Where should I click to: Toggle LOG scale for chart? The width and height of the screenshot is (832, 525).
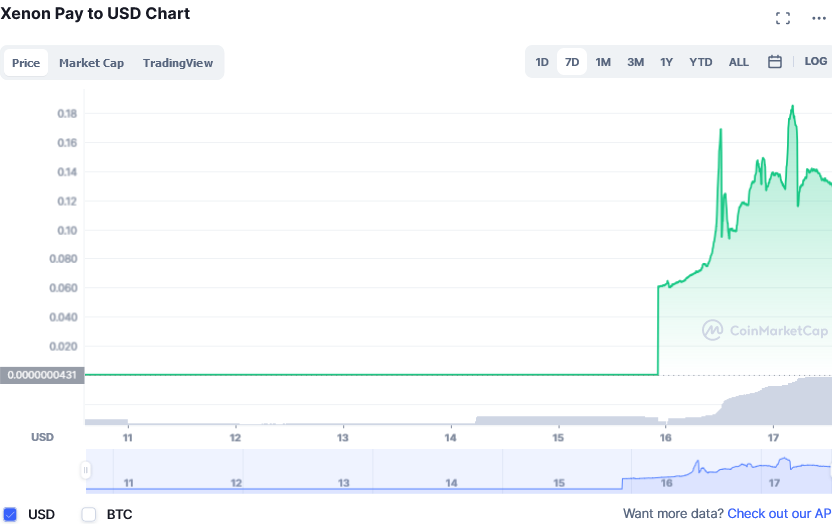tap(816, 61)
